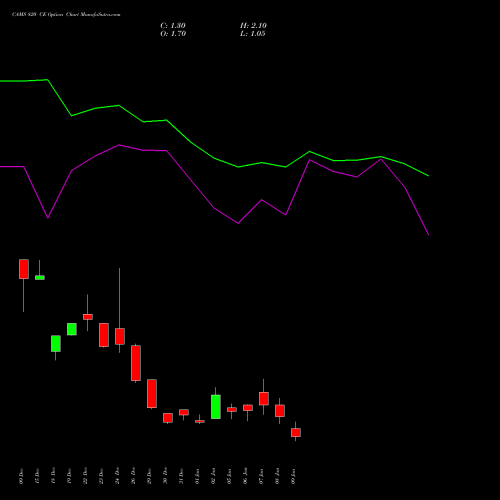Select the small red candlestick for 05 Jan

tap(232, 409)
